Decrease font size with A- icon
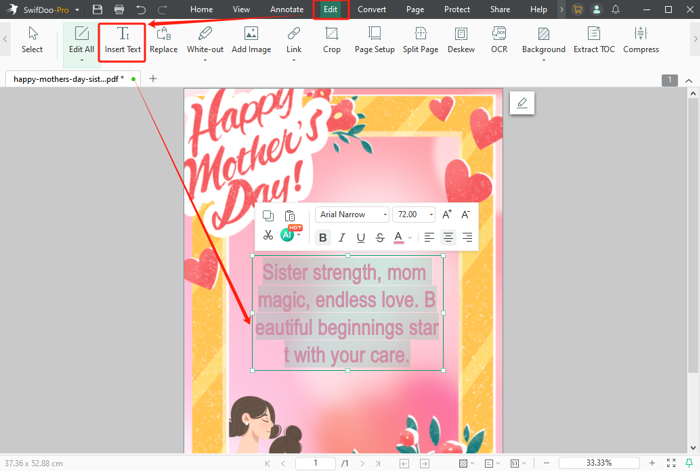700x471 pixels. [x=465, y=215]
